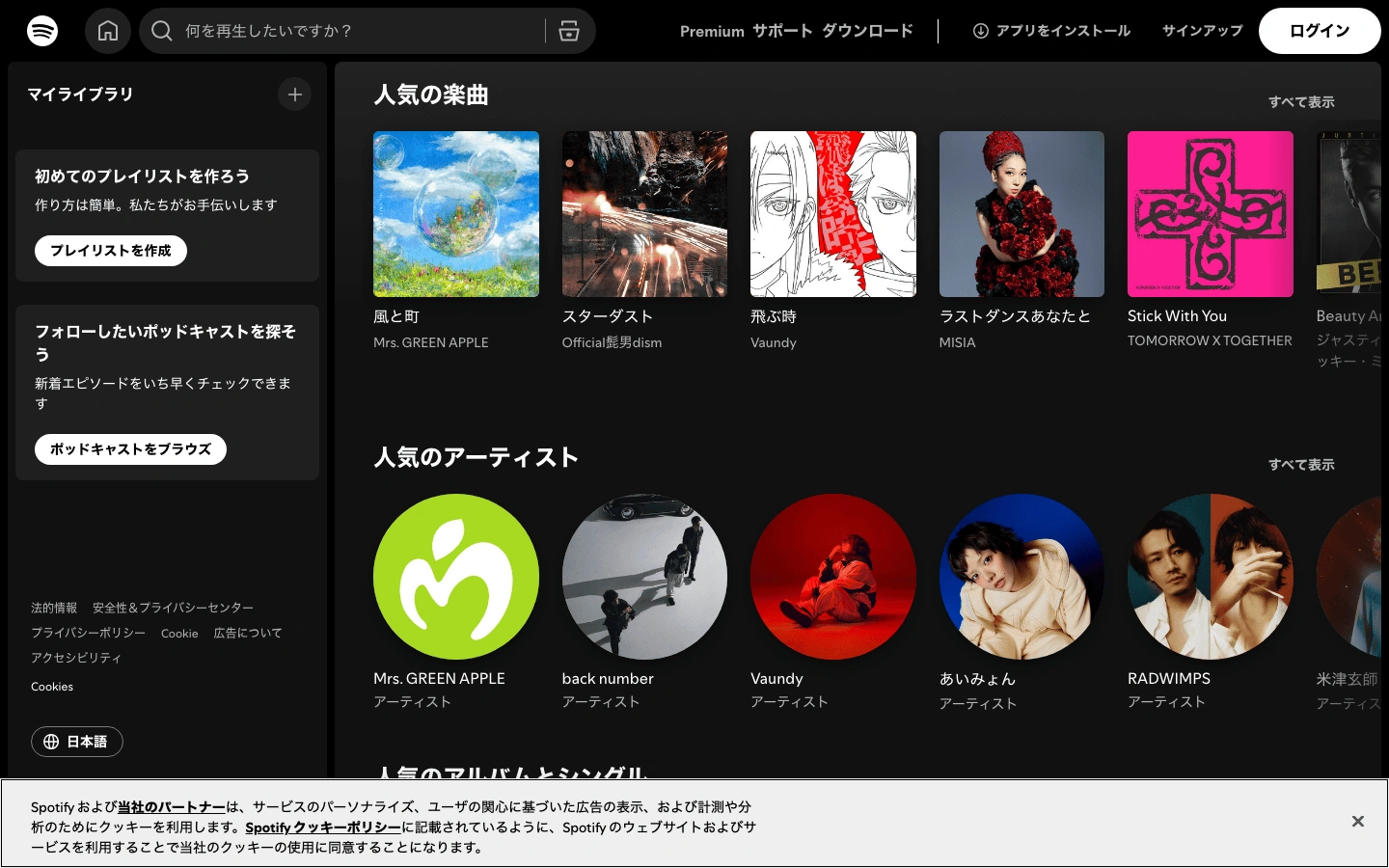The height and width of the screenshot is (868, 1389).
Task: Open the Browse icon in search bar
Action: coord(569,31)
